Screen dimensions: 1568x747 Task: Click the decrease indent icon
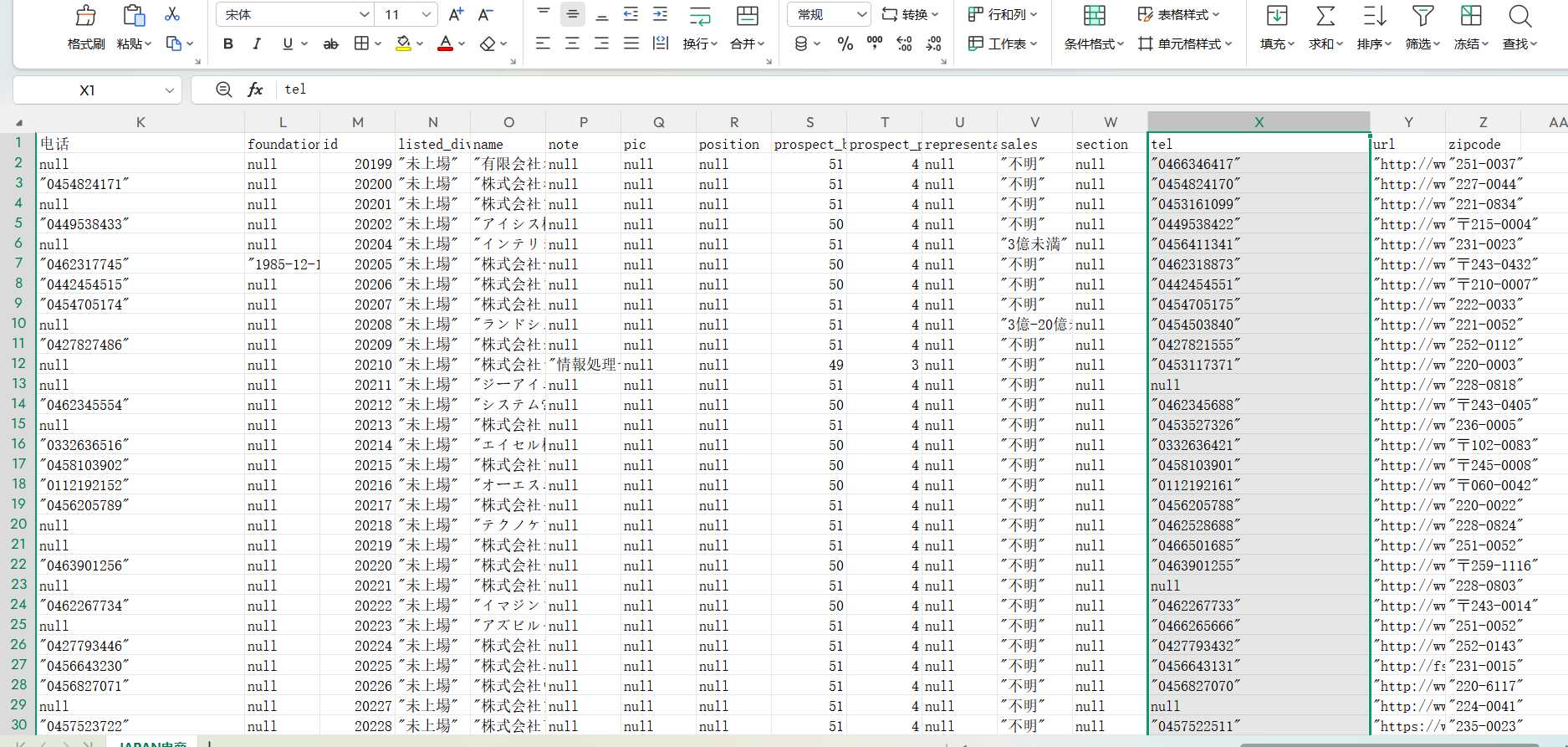click(631, 14)
